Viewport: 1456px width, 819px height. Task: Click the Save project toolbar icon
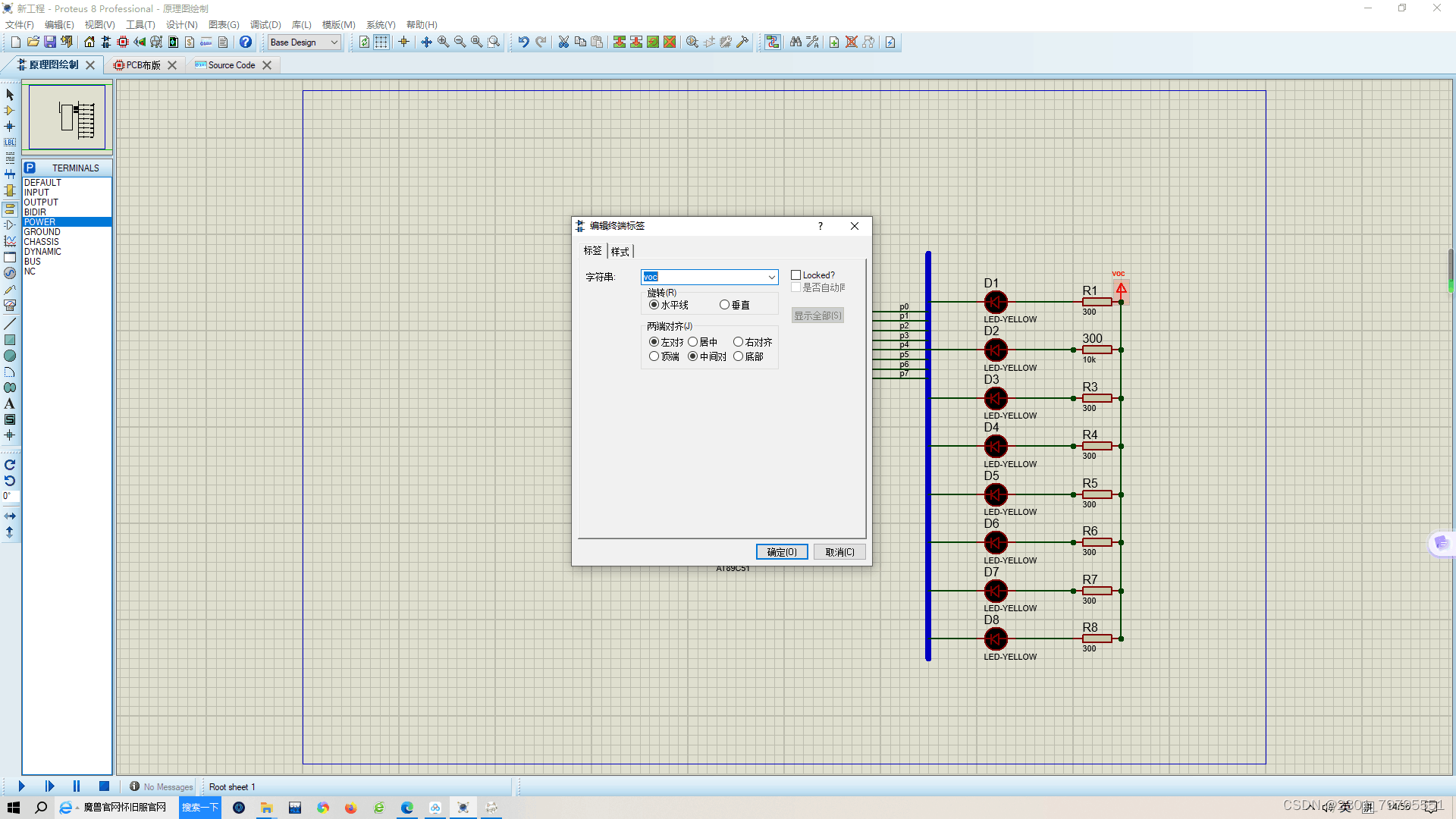(50, 42)
